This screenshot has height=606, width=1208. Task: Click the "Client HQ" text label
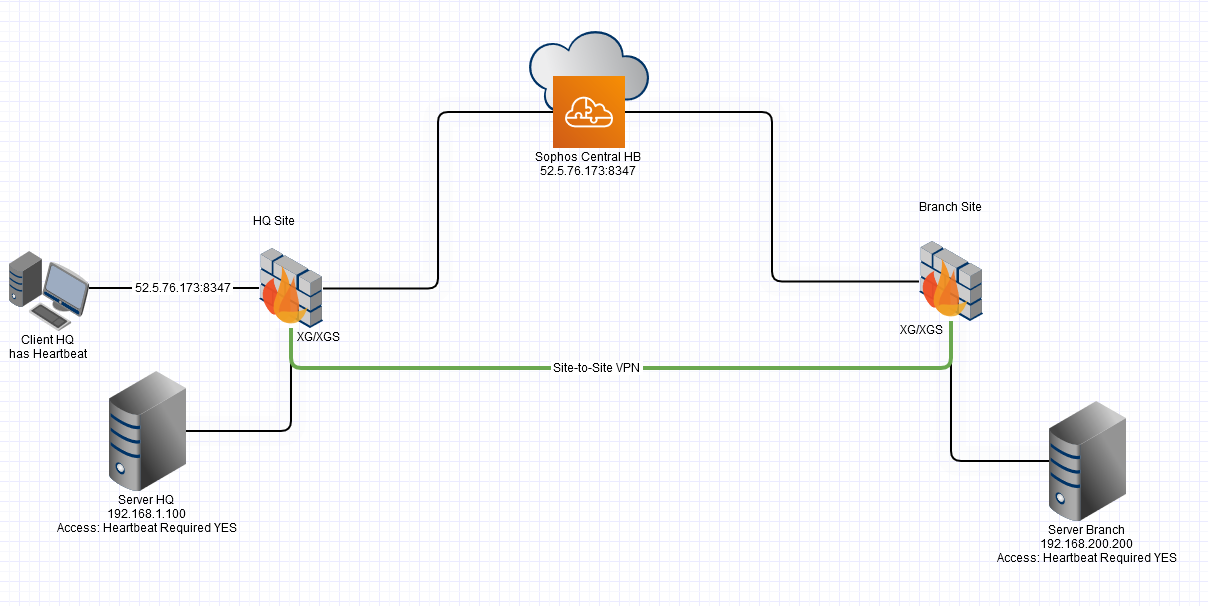click(48, 341)
